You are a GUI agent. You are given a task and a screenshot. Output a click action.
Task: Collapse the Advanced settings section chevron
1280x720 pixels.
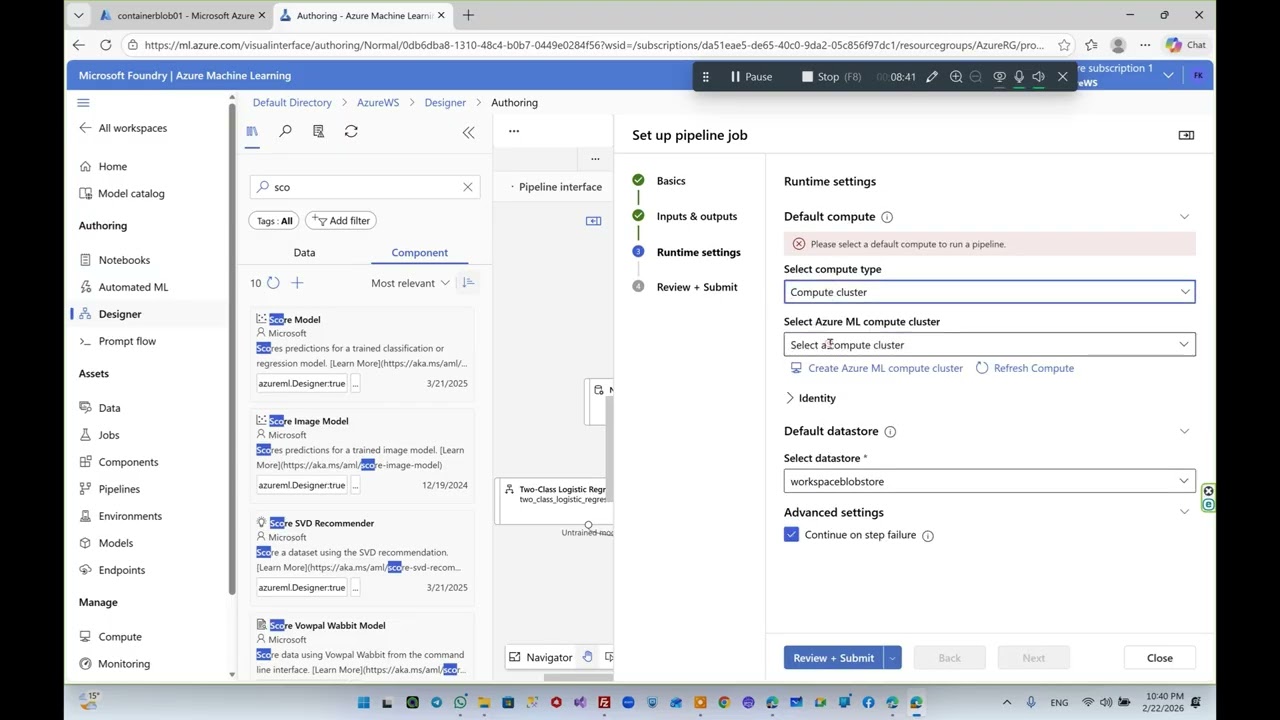tap(1184, 512)
